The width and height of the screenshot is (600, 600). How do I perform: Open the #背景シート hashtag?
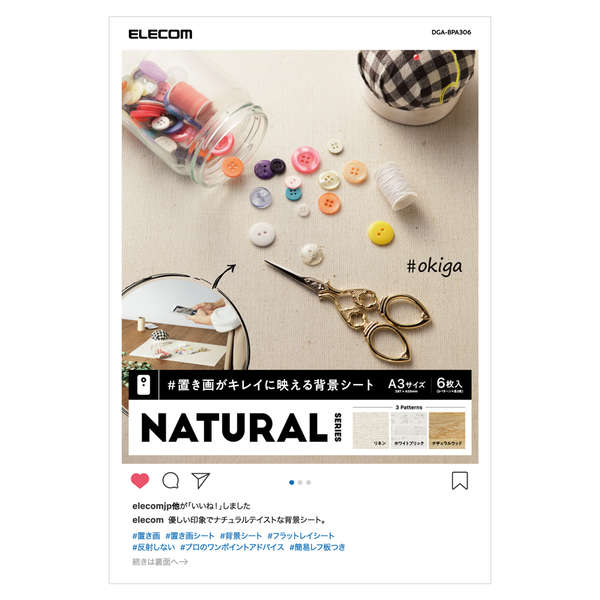click(241, 536)
